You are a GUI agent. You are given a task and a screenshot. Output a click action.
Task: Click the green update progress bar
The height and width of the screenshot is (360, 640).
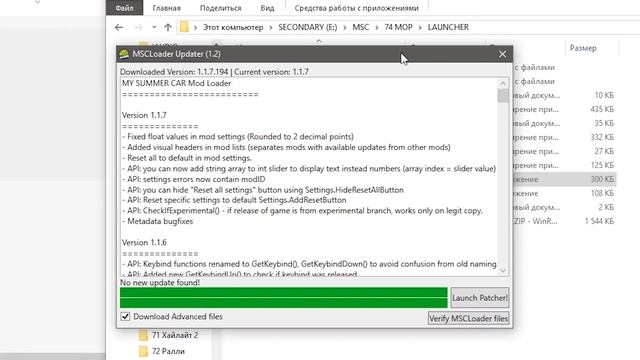[x=284, y=298]
